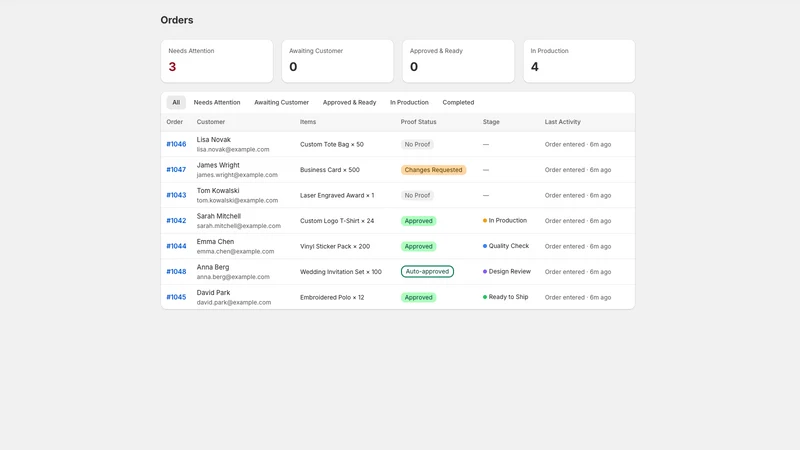The width and height of the screenshot is (800, 450).
Task: Click customer name Anna Berg
Action: coord(213,267)
